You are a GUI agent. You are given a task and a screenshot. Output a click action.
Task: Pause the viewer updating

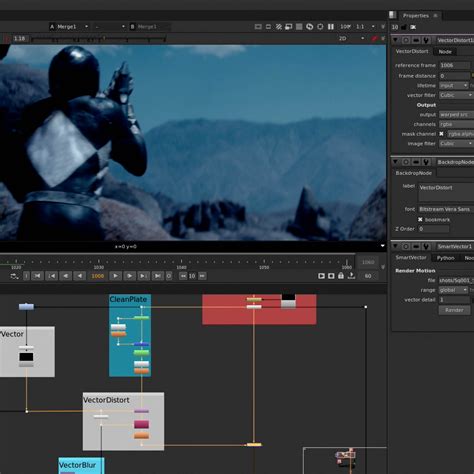pyautogui.click(x=331, y=27)
